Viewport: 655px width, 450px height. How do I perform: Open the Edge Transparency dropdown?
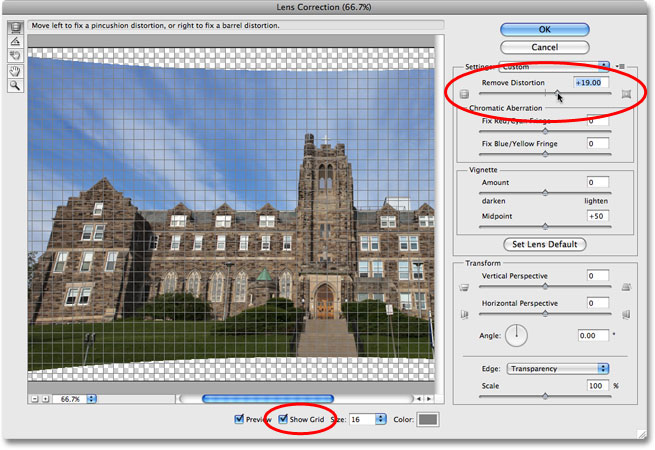pos(557,369)
